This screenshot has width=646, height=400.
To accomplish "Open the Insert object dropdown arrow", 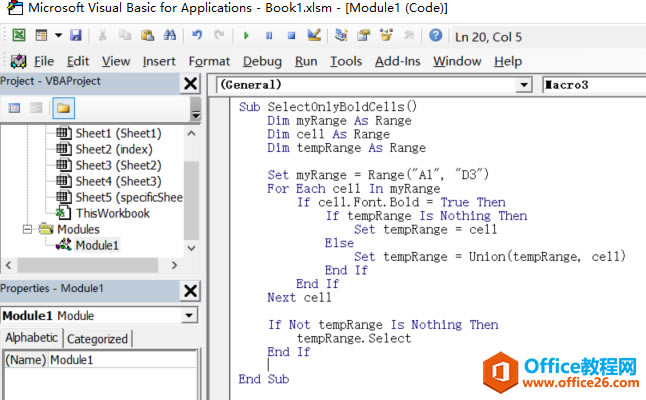I will 58,35.
